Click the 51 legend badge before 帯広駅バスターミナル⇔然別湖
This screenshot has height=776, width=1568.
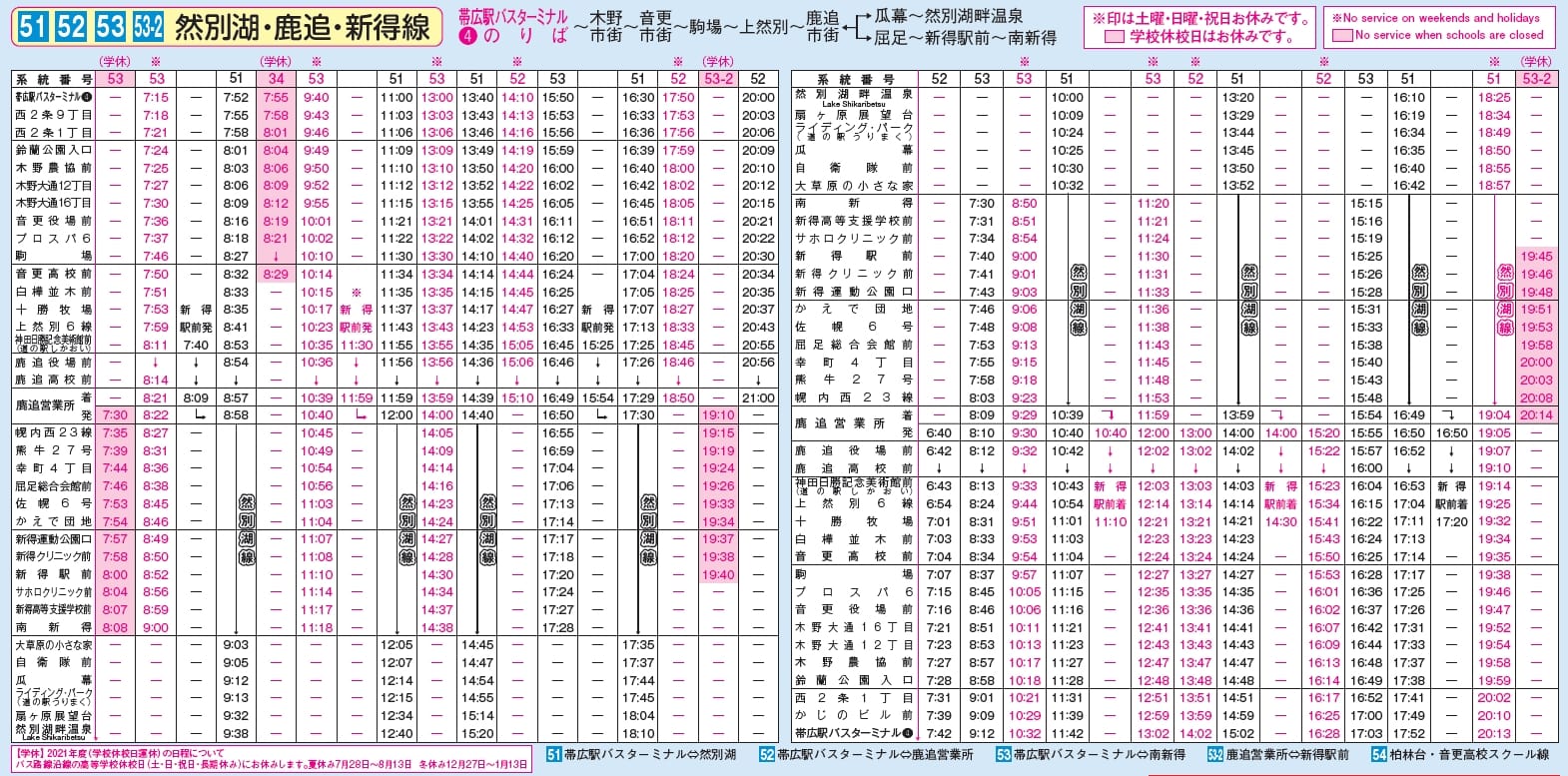pyautogui.click(x=554, y=755)
